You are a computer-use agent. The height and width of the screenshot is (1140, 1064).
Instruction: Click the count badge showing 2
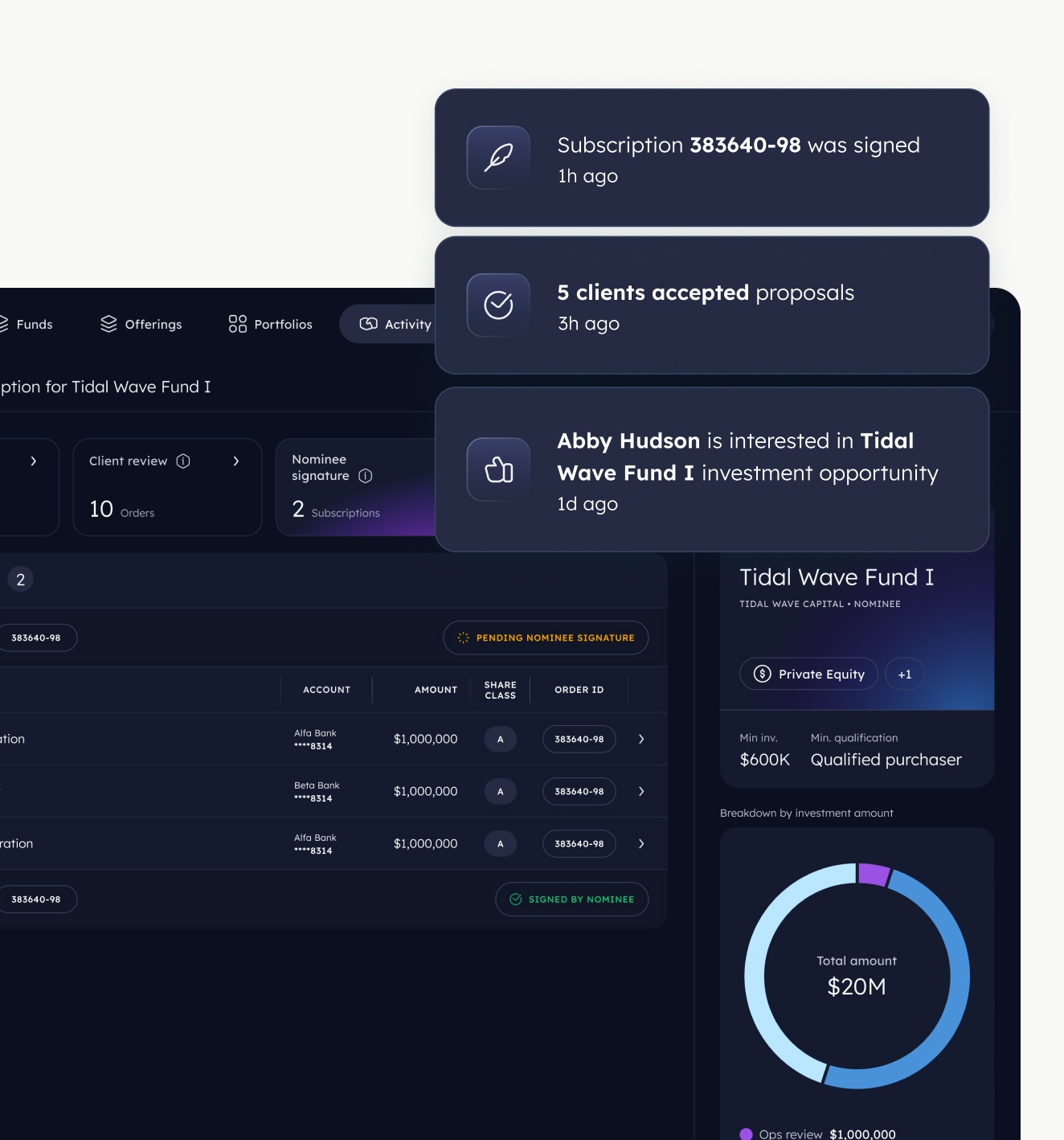pos(20,579)
